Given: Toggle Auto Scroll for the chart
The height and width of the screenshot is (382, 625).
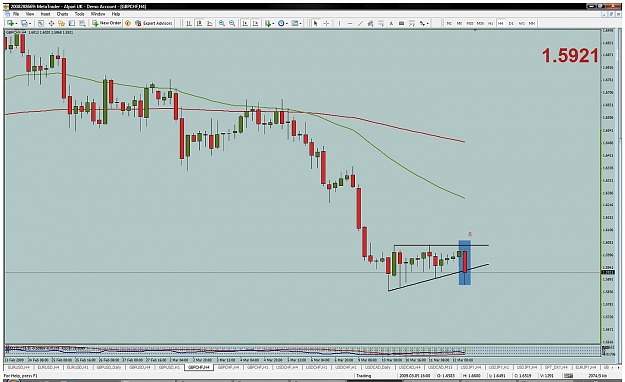Looking at the screenshot, I should coord(245,23).
